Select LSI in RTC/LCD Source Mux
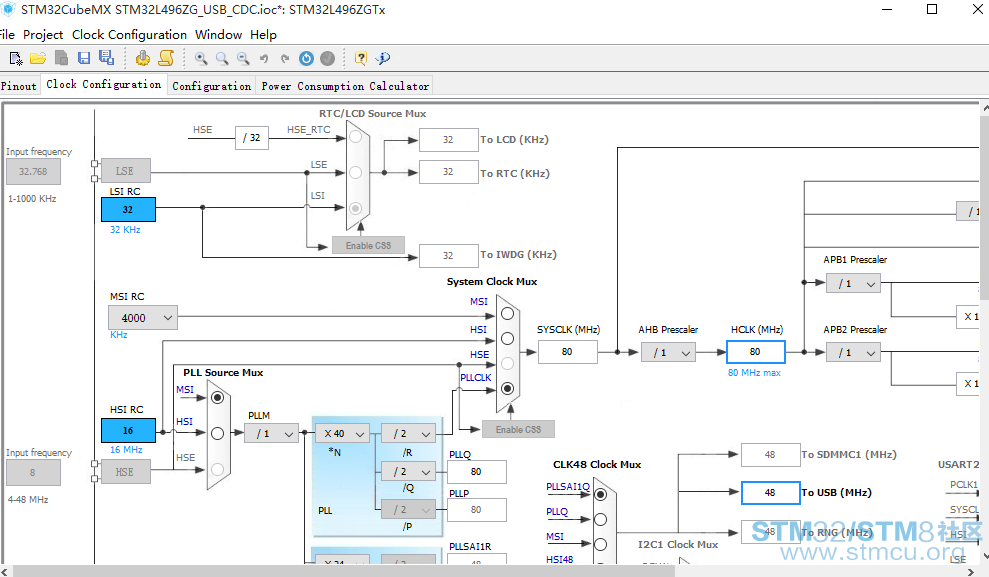The height and width of the screenshot is (577, 989). coord(356,208)
